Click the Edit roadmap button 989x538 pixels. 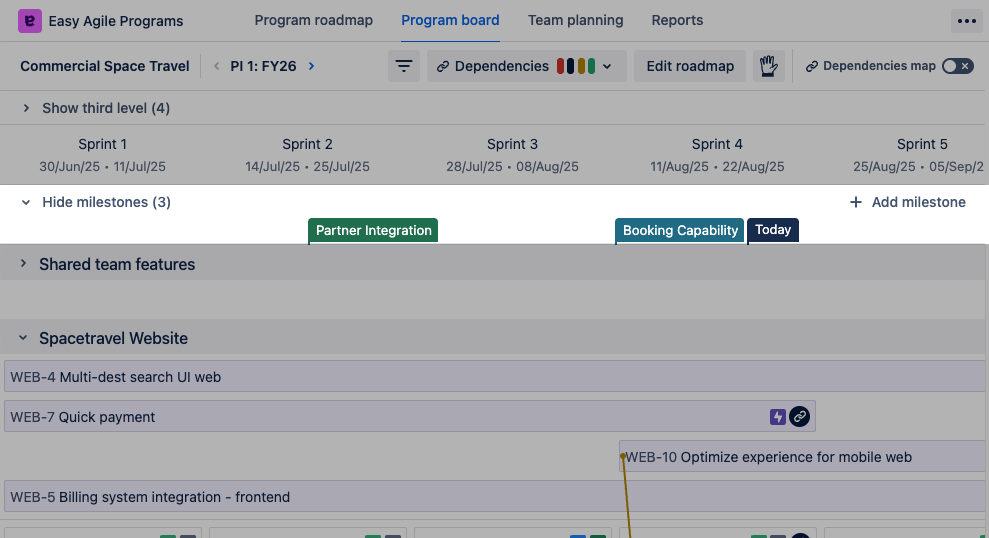coord(690,66)
